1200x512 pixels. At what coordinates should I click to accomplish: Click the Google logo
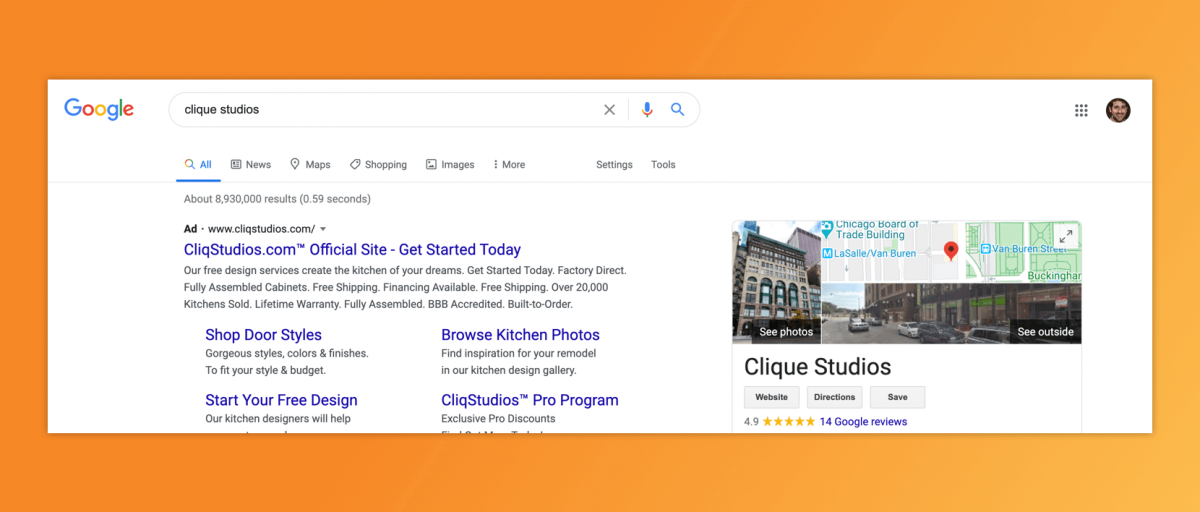pos(99,109)
